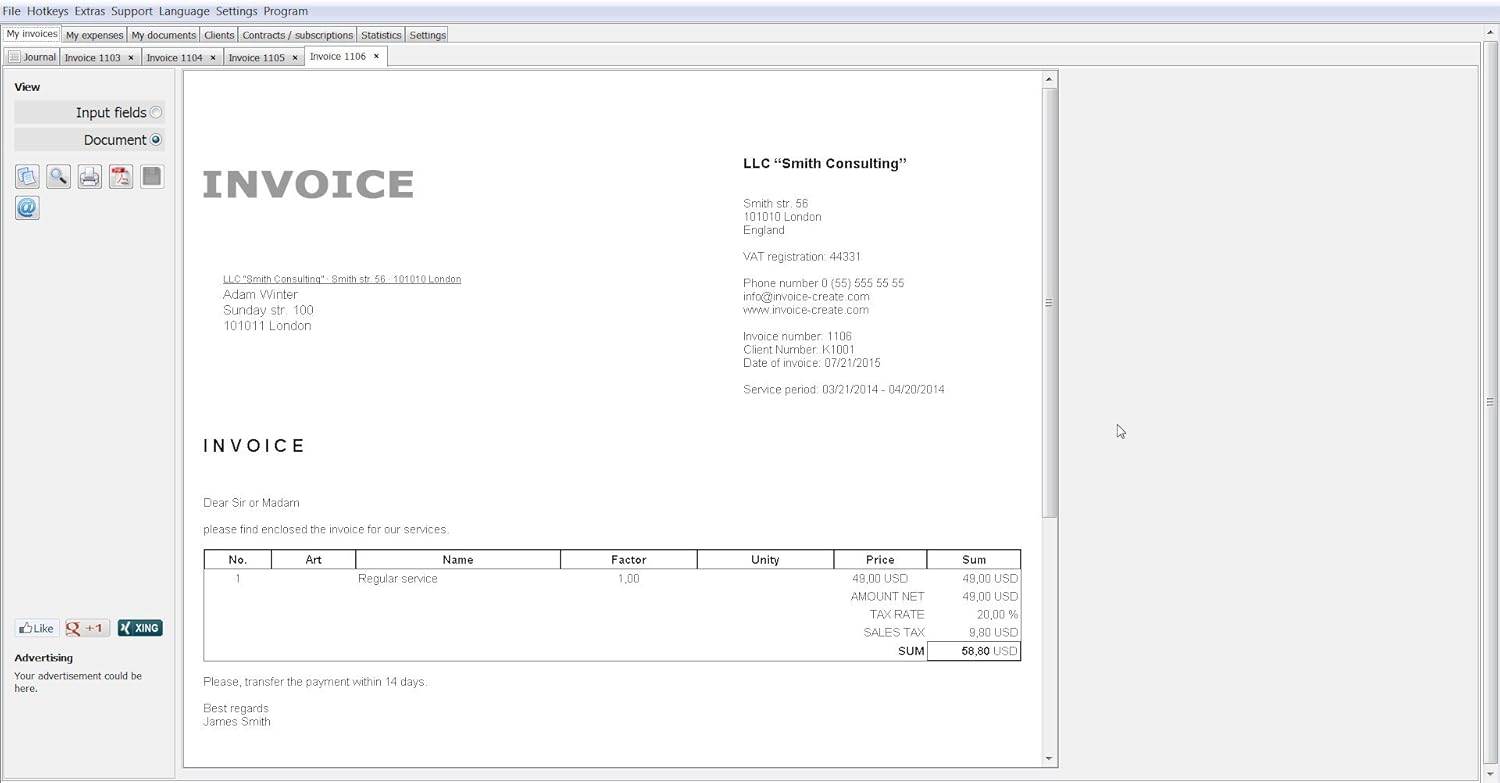The image size is (1500, 783).
Task: Send invoice by email icon
Action: click(27, 208)
